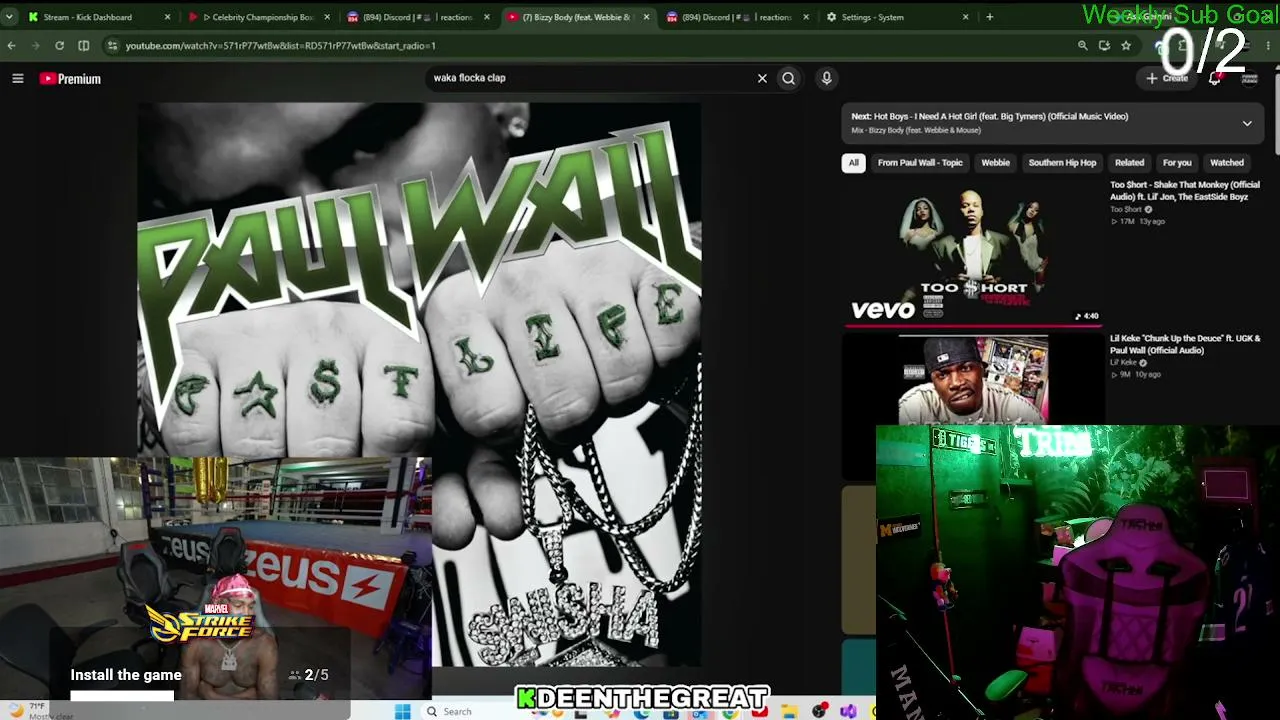Open OBS Studio from the taskbar
This screenshot has height=720, width=1280.
point(820,711)
